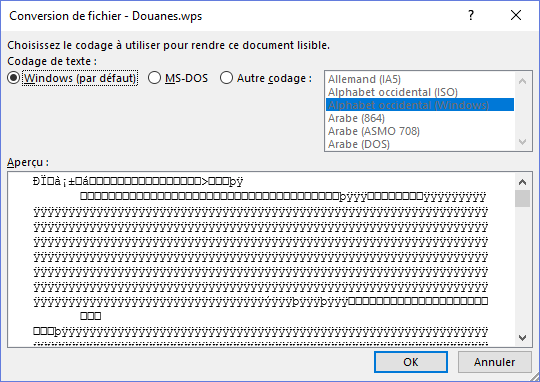Choose the Autre codage radio option
Screen dimensions: 540x382
(226, 78)
